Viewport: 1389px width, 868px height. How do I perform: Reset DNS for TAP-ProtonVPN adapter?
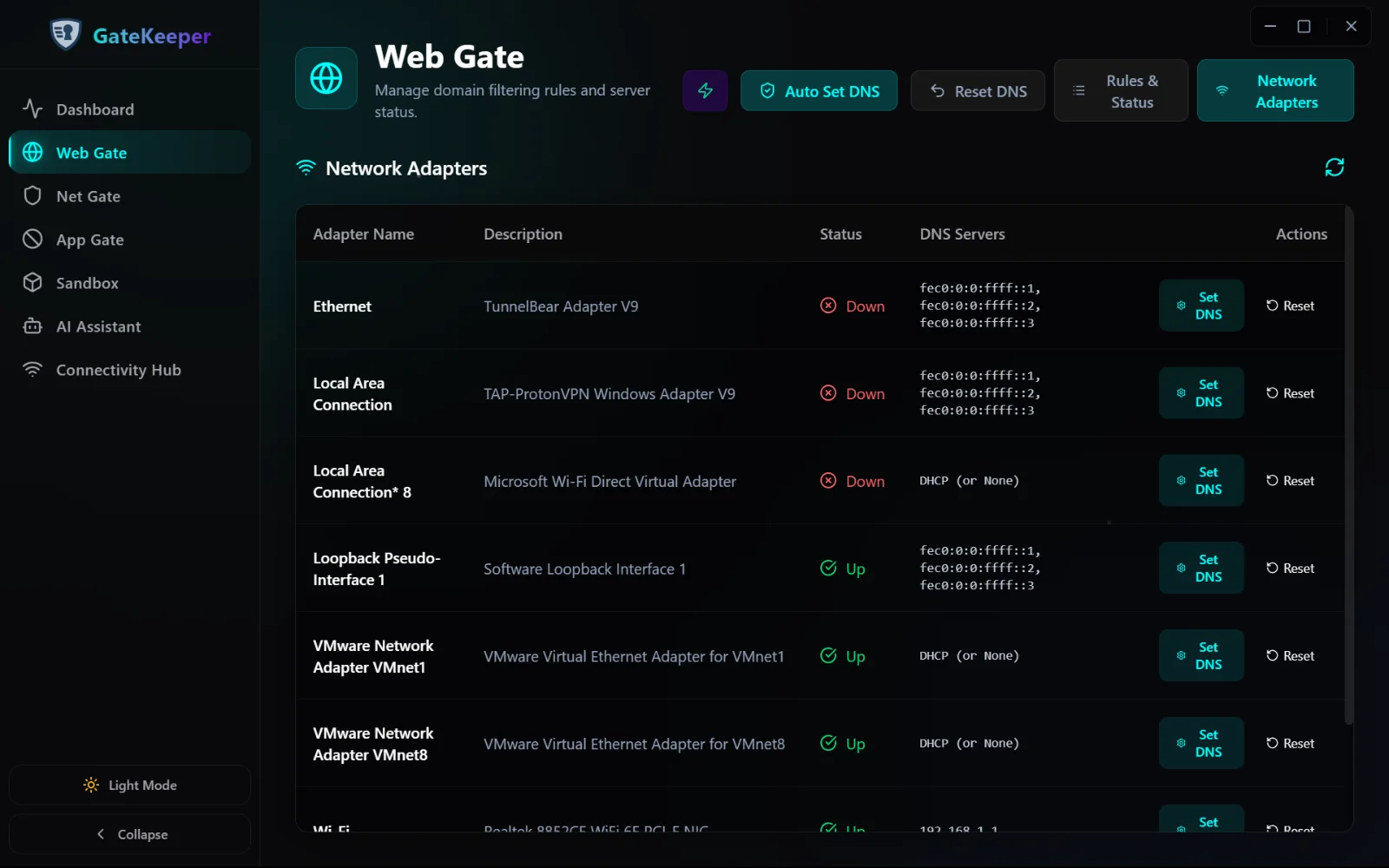tap(1290, 393)
